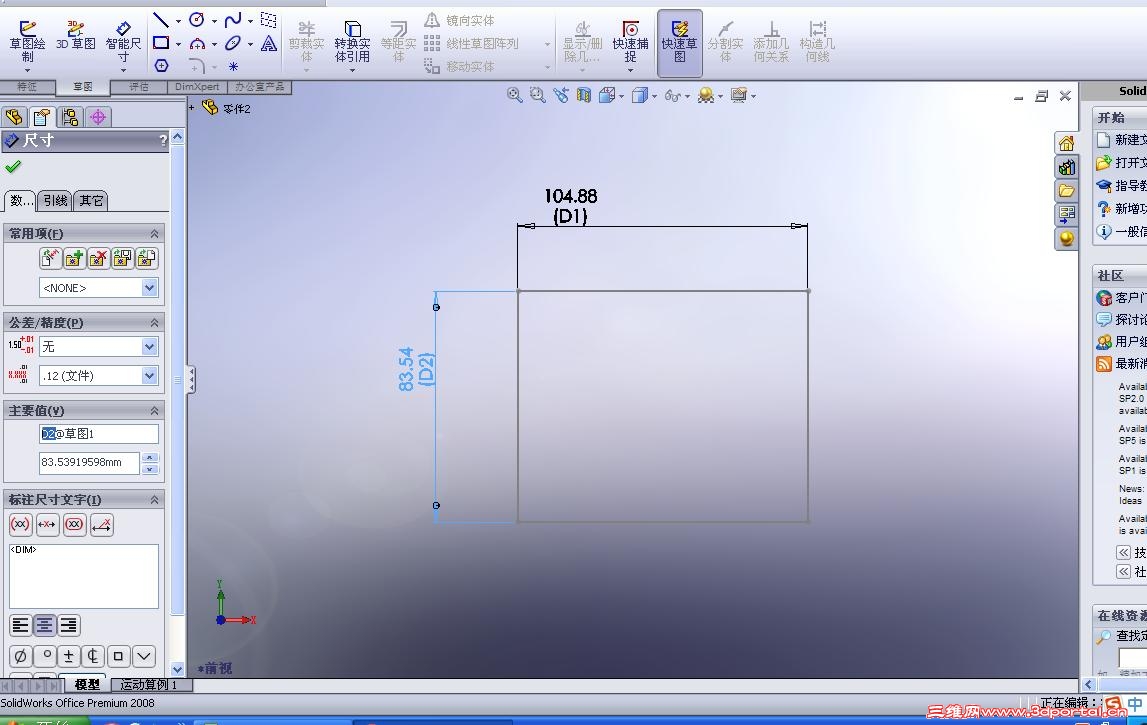Open the Line tool dropdown arrow
This screenshot has width=1147, height=725.
click(x=178, y=20)
